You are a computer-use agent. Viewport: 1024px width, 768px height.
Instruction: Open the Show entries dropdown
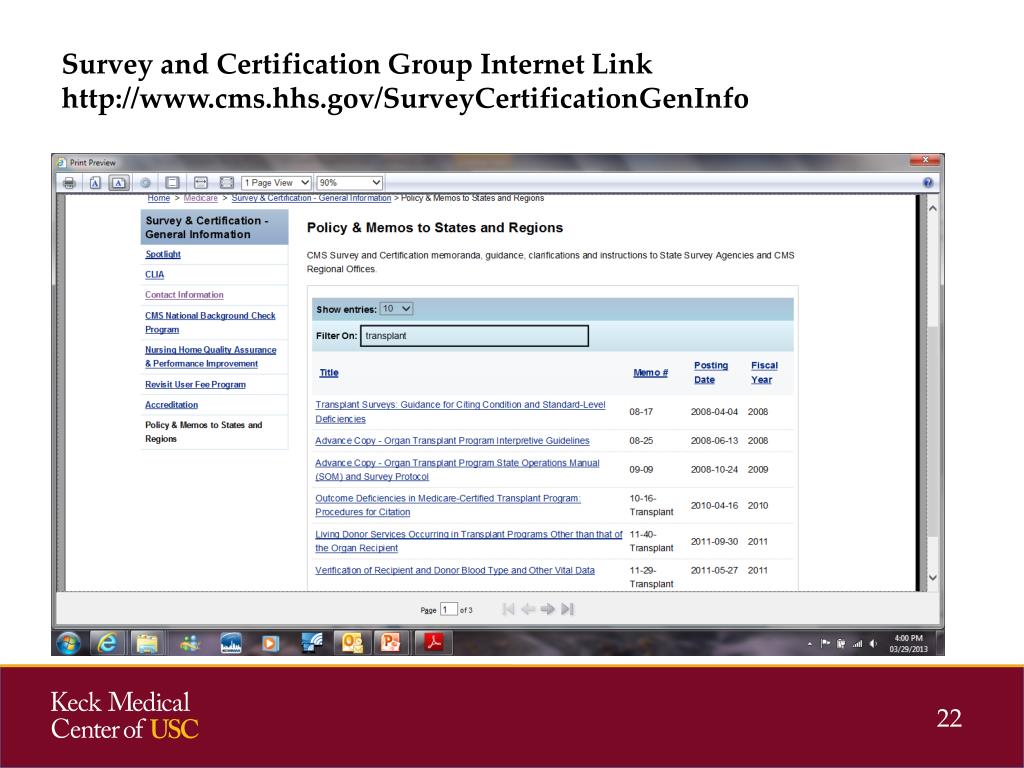click(x=397, y=309)
